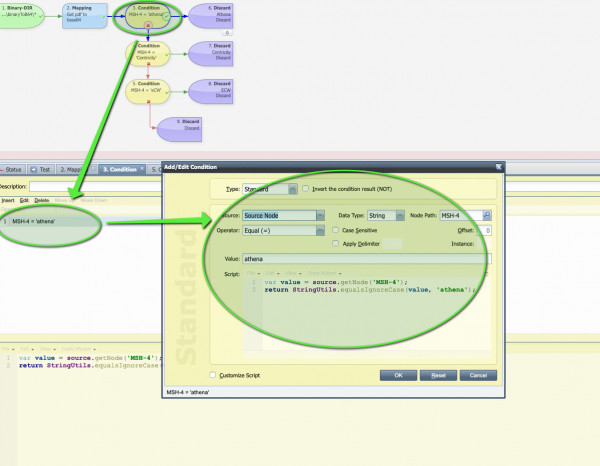
Task: Select the 2. Mapping filter node
Action: [85, 16]
